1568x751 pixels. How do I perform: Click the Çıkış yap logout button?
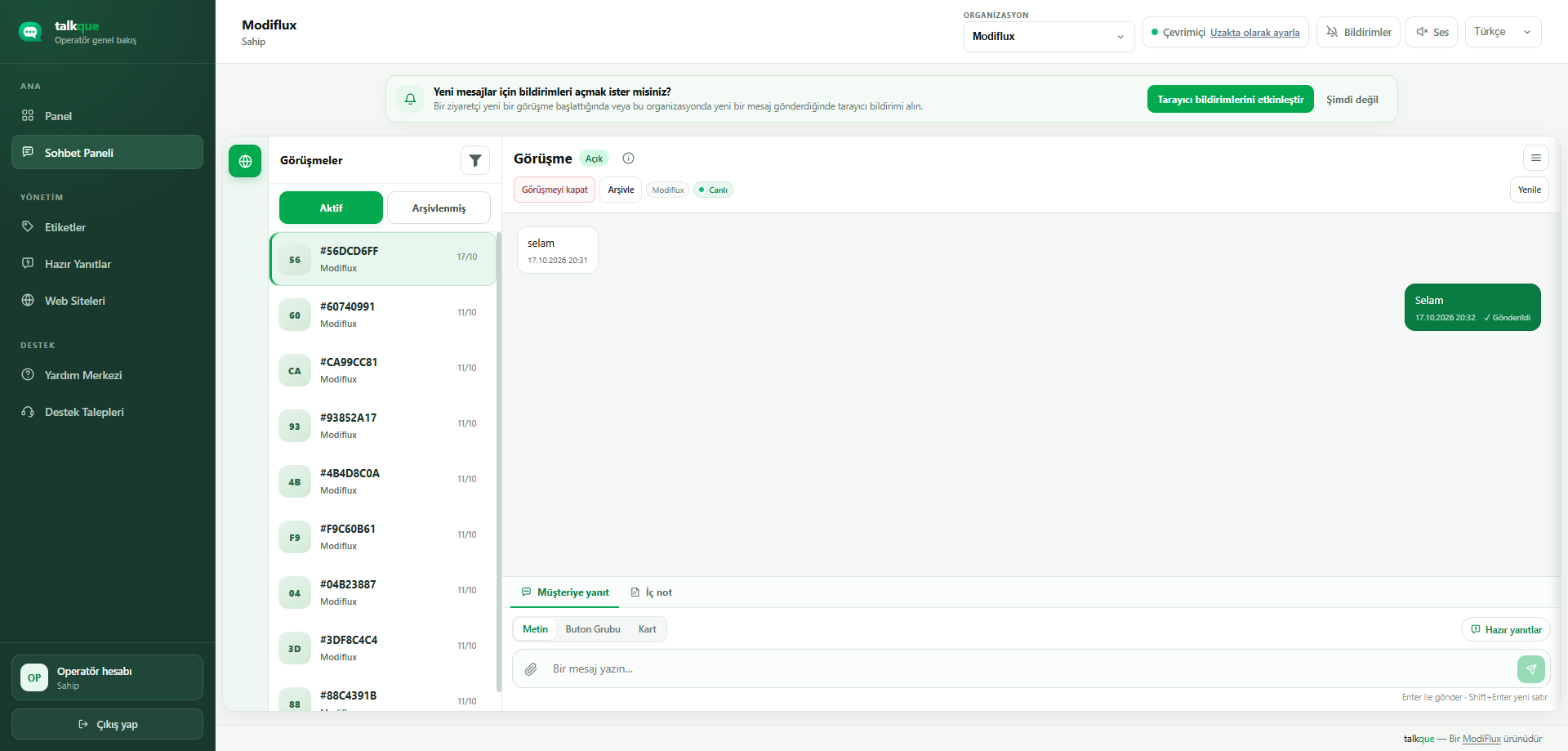point(107,724)
